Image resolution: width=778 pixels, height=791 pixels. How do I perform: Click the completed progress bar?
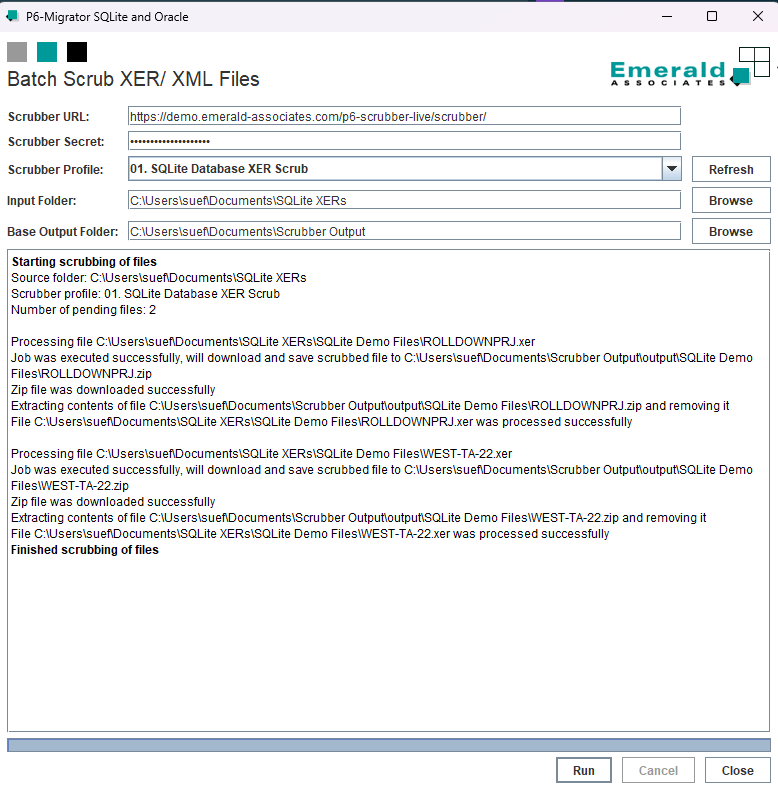[x=388, y=745]
